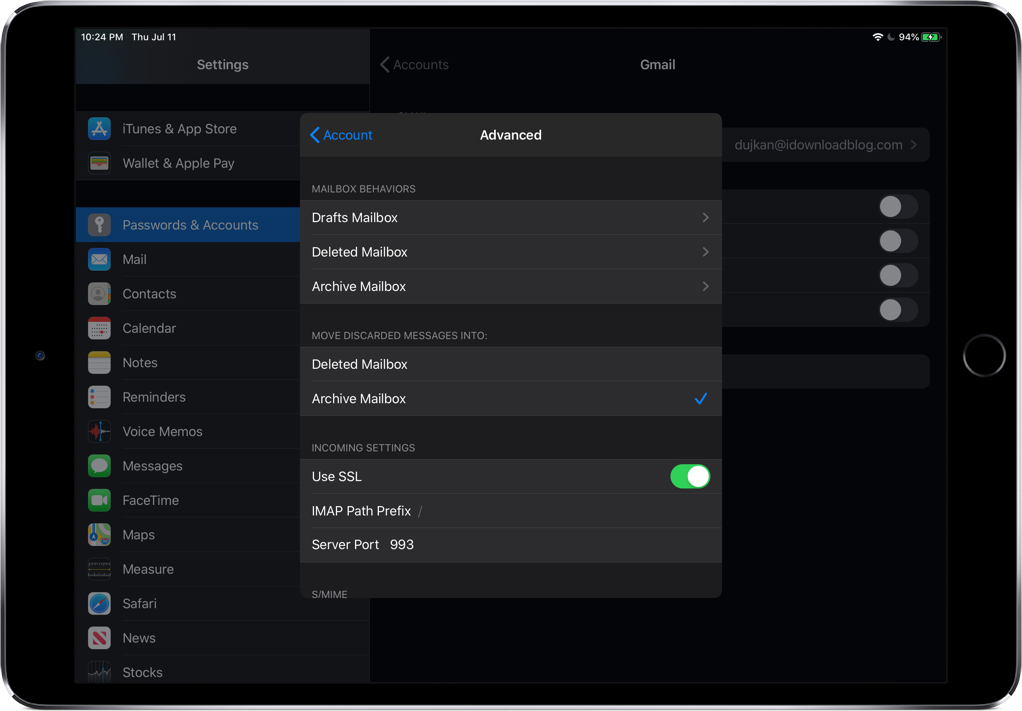1022x711 pixels.
Task: Tap the Wallet & Apple Pay icon
Action: tap(99, 163)
